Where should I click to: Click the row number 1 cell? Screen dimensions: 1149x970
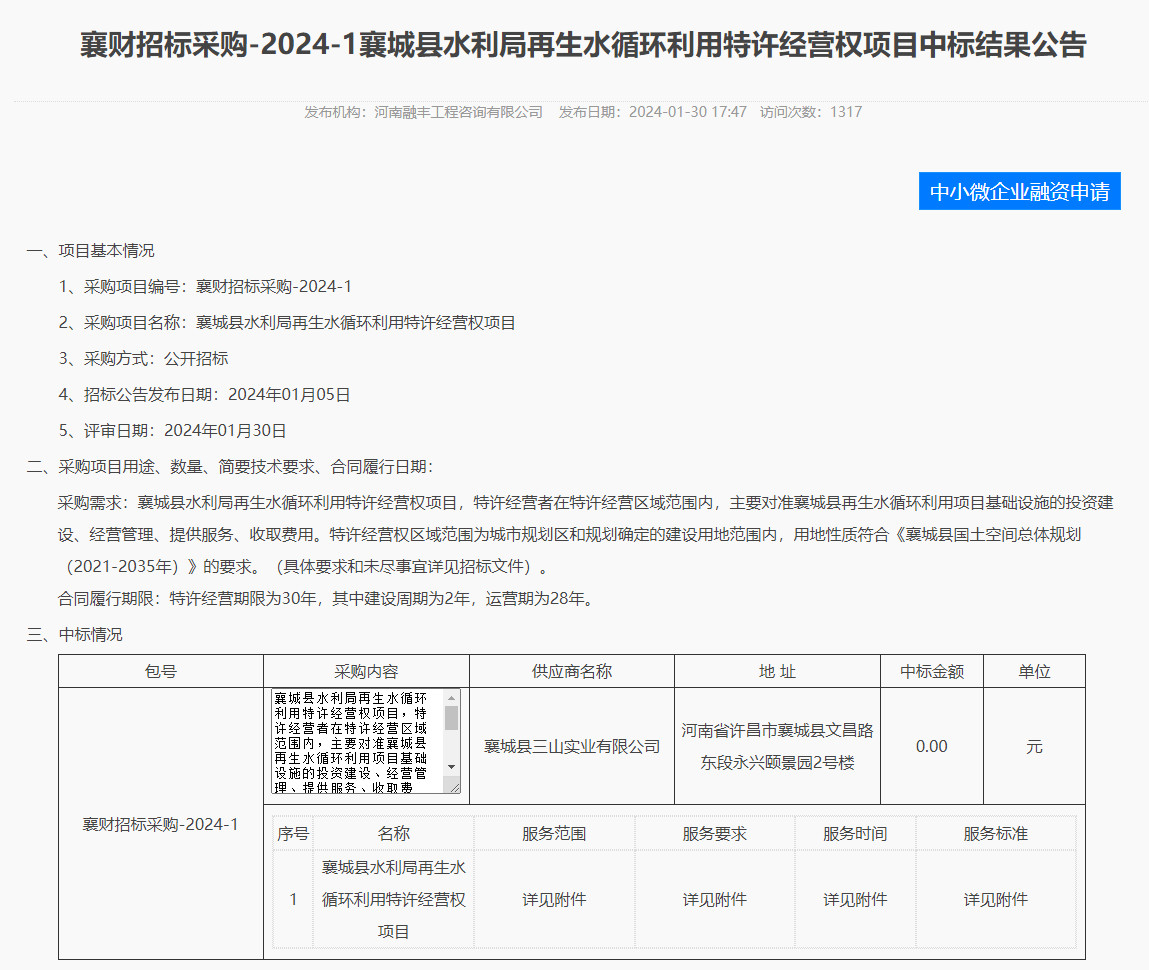pyautogui.click(x=293, y=900)
